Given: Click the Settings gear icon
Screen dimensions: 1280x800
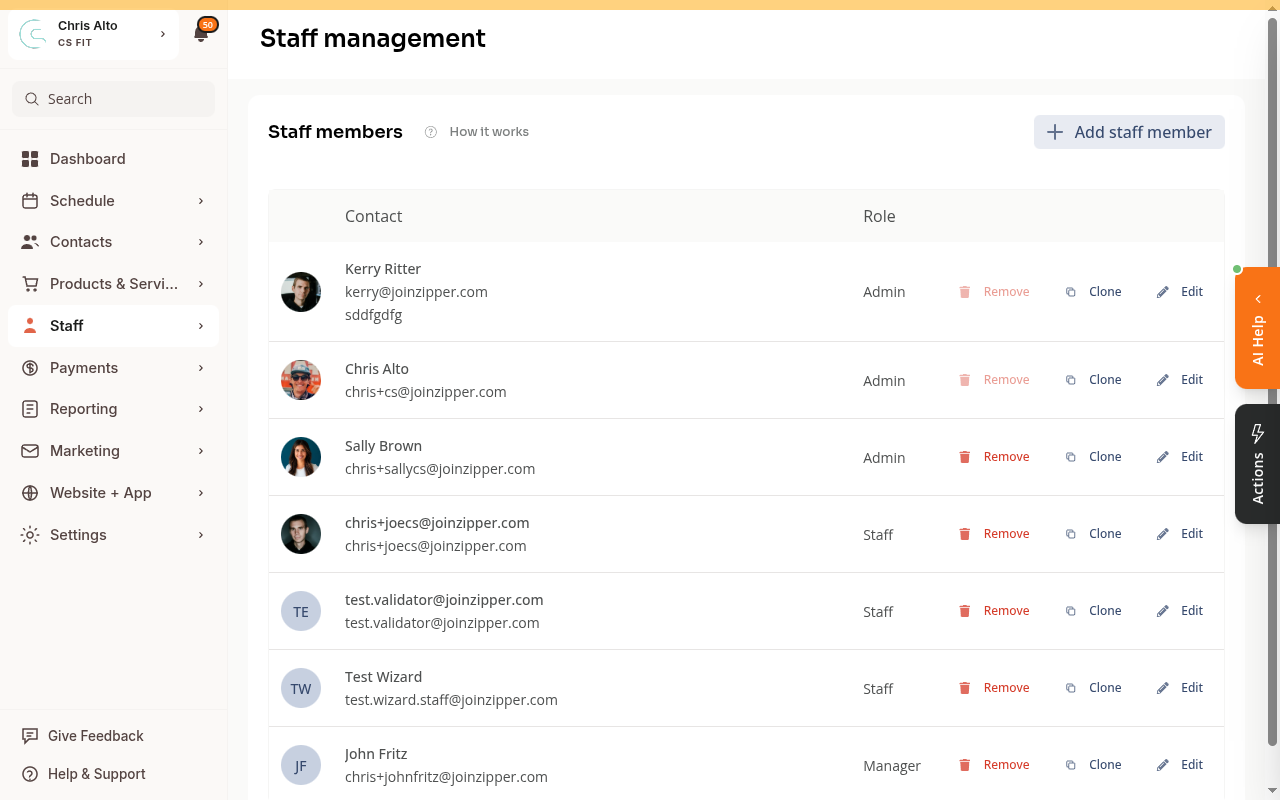Looking at the screenshot, I should [x=30, y=535].
